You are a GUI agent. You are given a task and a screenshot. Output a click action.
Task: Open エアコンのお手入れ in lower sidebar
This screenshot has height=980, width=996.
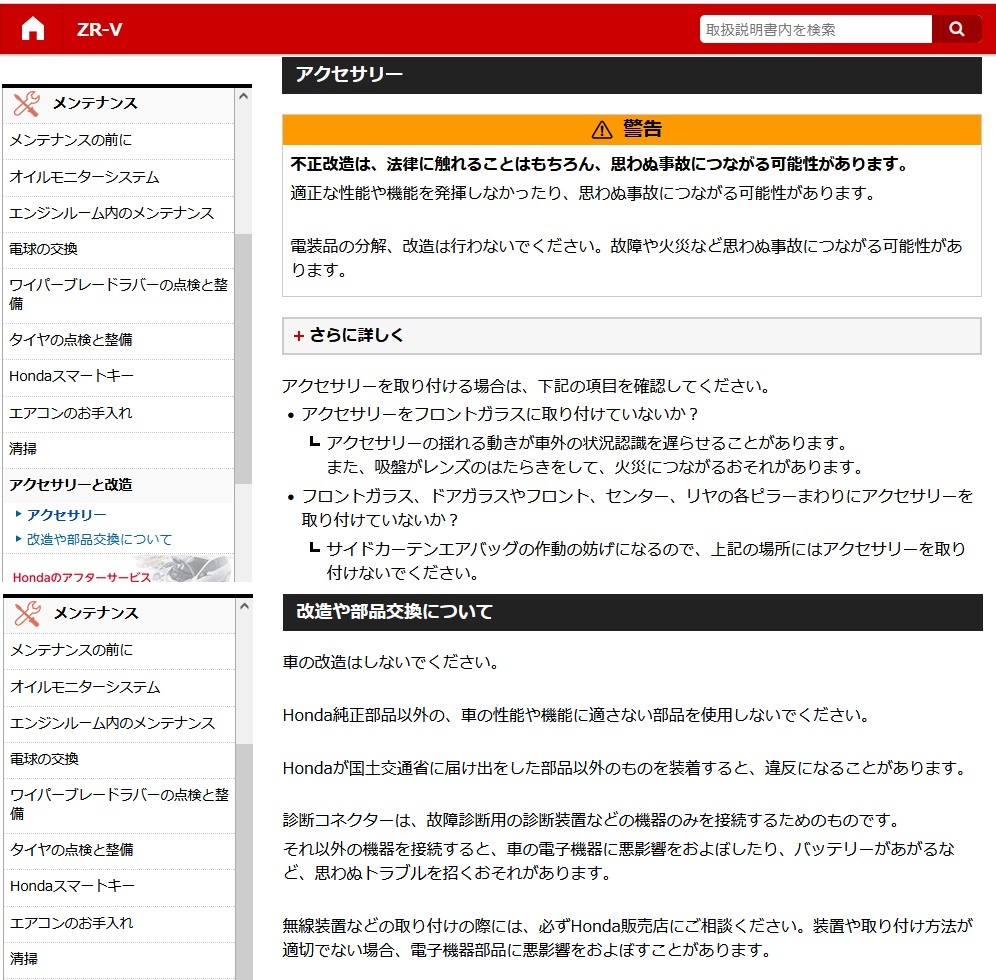click(x=119, y=923)
